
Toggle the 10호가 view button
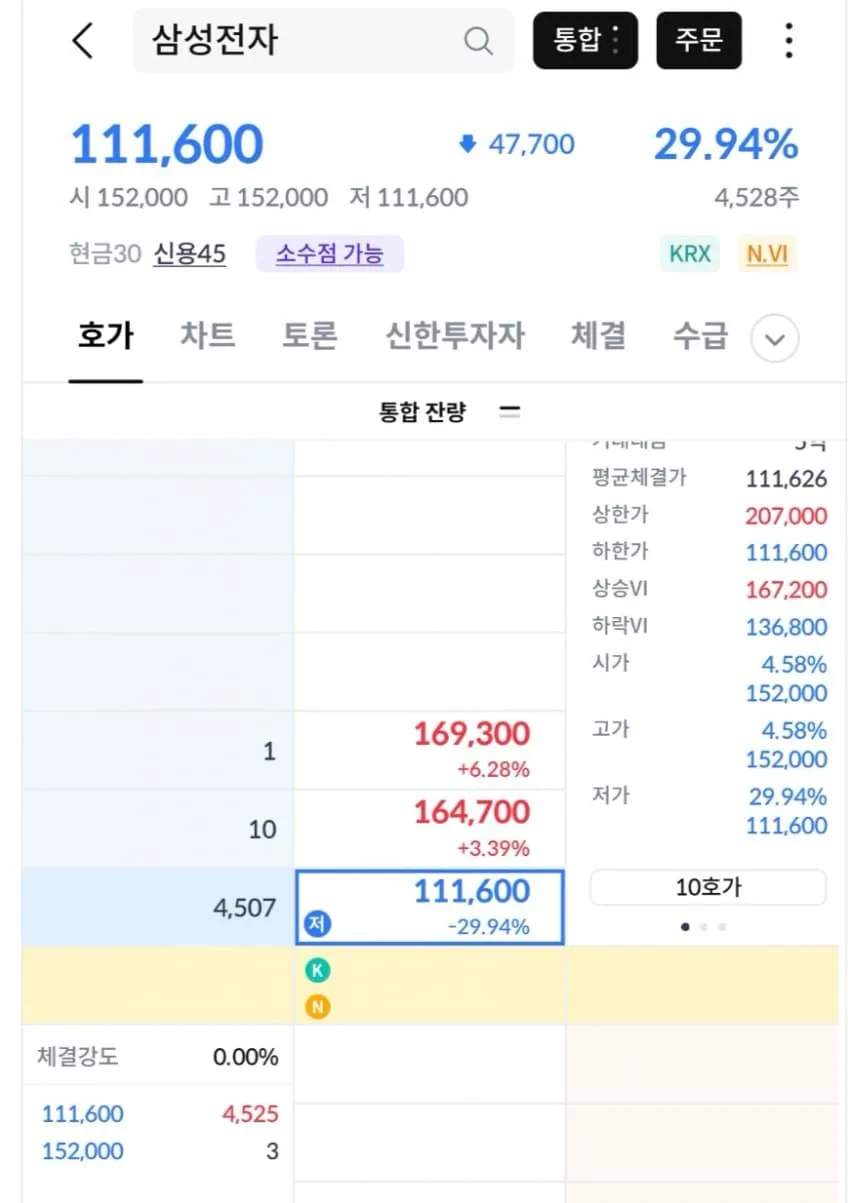708,887
